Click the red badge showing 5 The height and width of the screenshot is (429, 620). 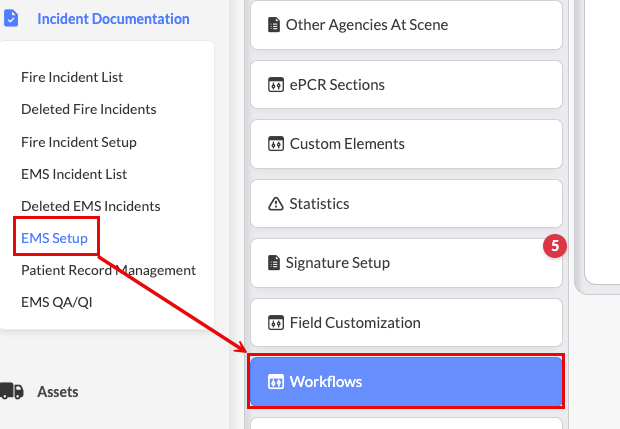click(x=555, y=245)
